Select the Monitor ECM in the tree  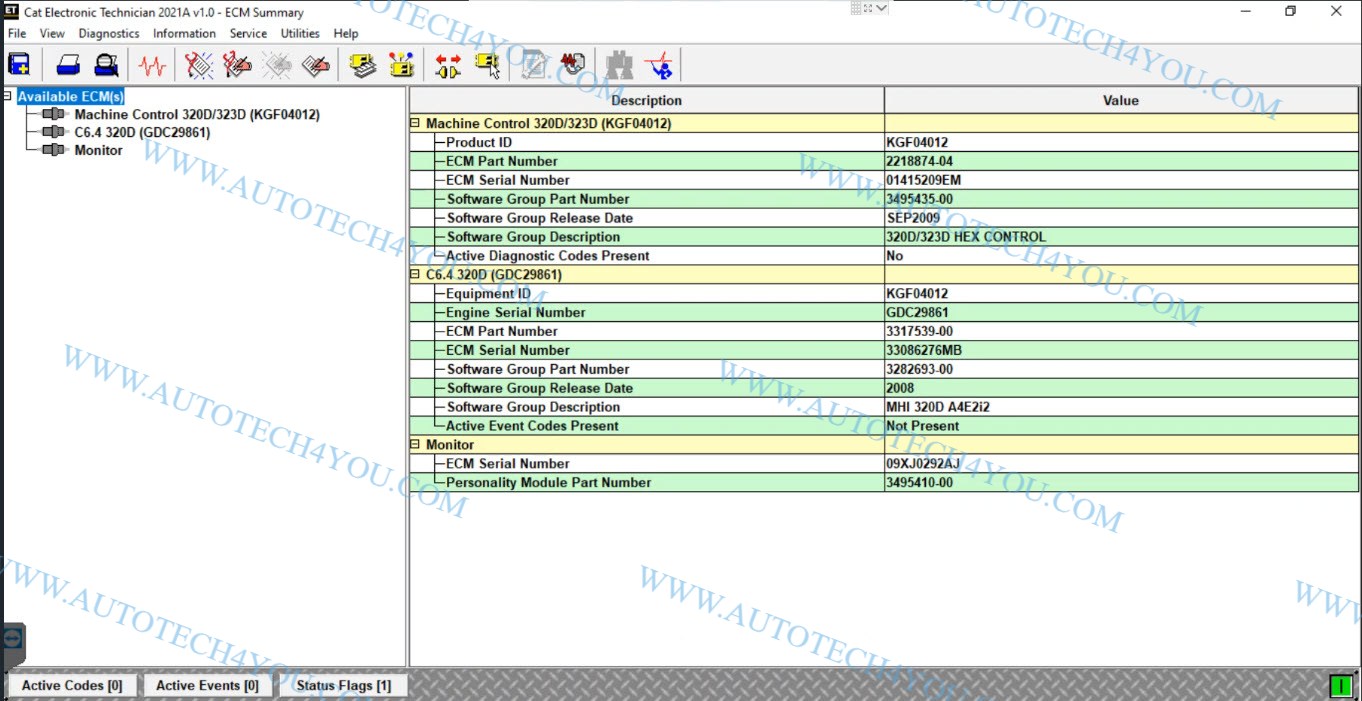pyautogui.click(x=98, y=150)
